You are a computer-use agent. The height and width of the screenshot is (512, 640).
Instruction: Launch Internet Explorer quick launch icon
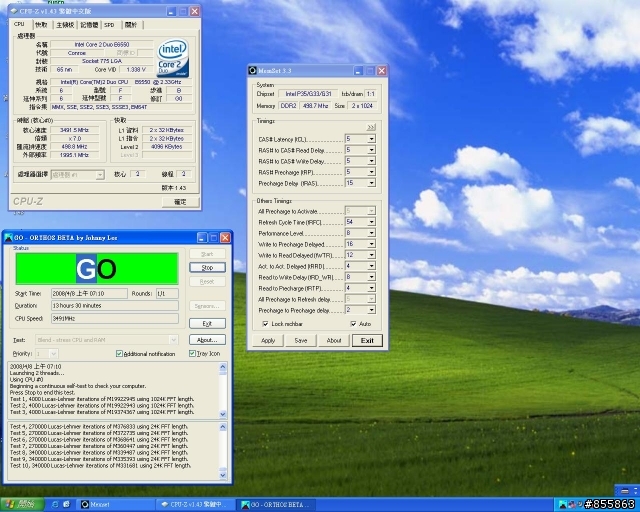(55, 505)
